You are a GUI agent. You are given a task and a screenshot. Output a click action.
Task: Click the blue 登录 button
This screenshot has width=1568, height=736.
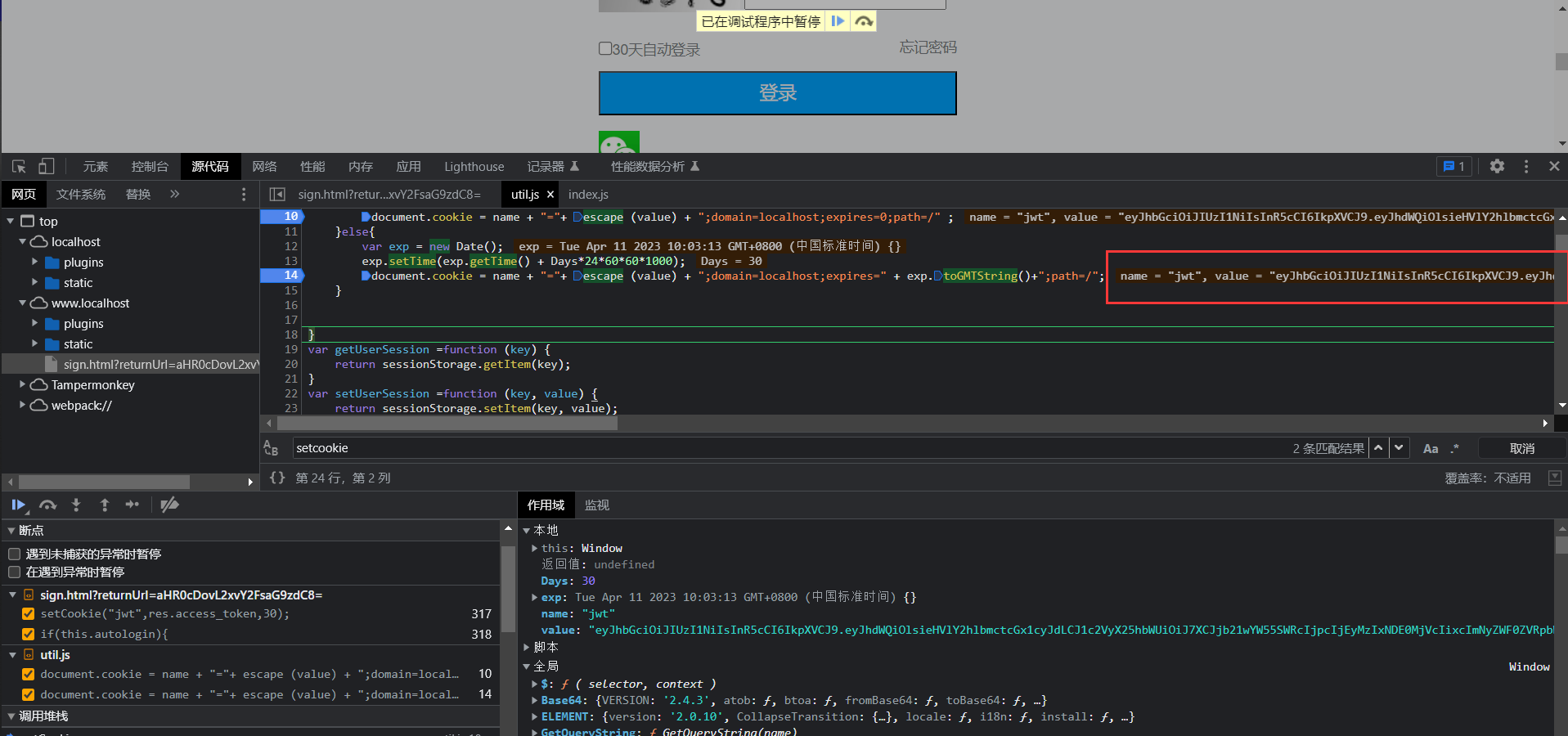coord(777,93)
